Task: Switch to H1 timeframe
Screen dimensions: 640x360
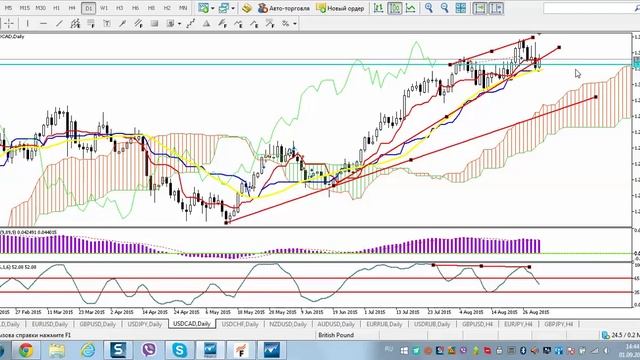Action: pyautogui.click(x=56, y=8)
